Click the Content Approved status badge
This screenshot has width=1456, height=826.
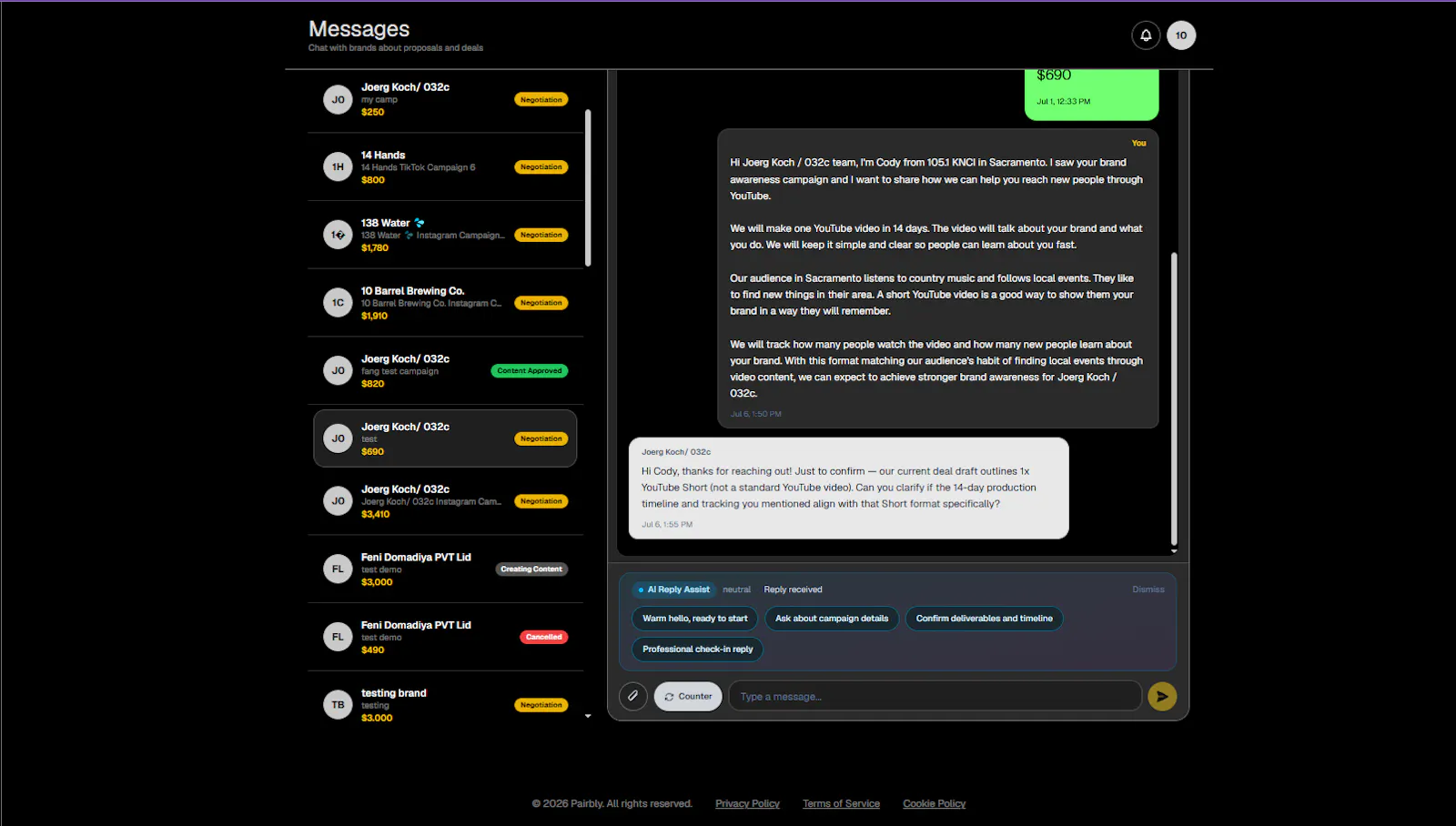[530, 371]
